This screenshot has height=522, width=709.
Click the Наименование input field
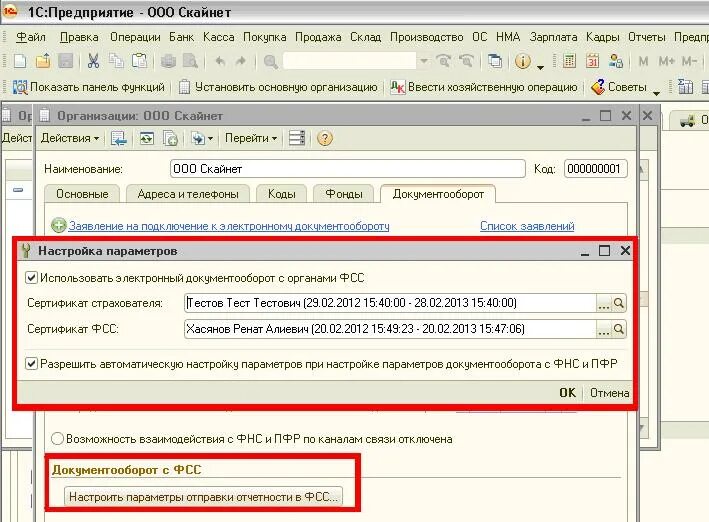tap(348, 169)
